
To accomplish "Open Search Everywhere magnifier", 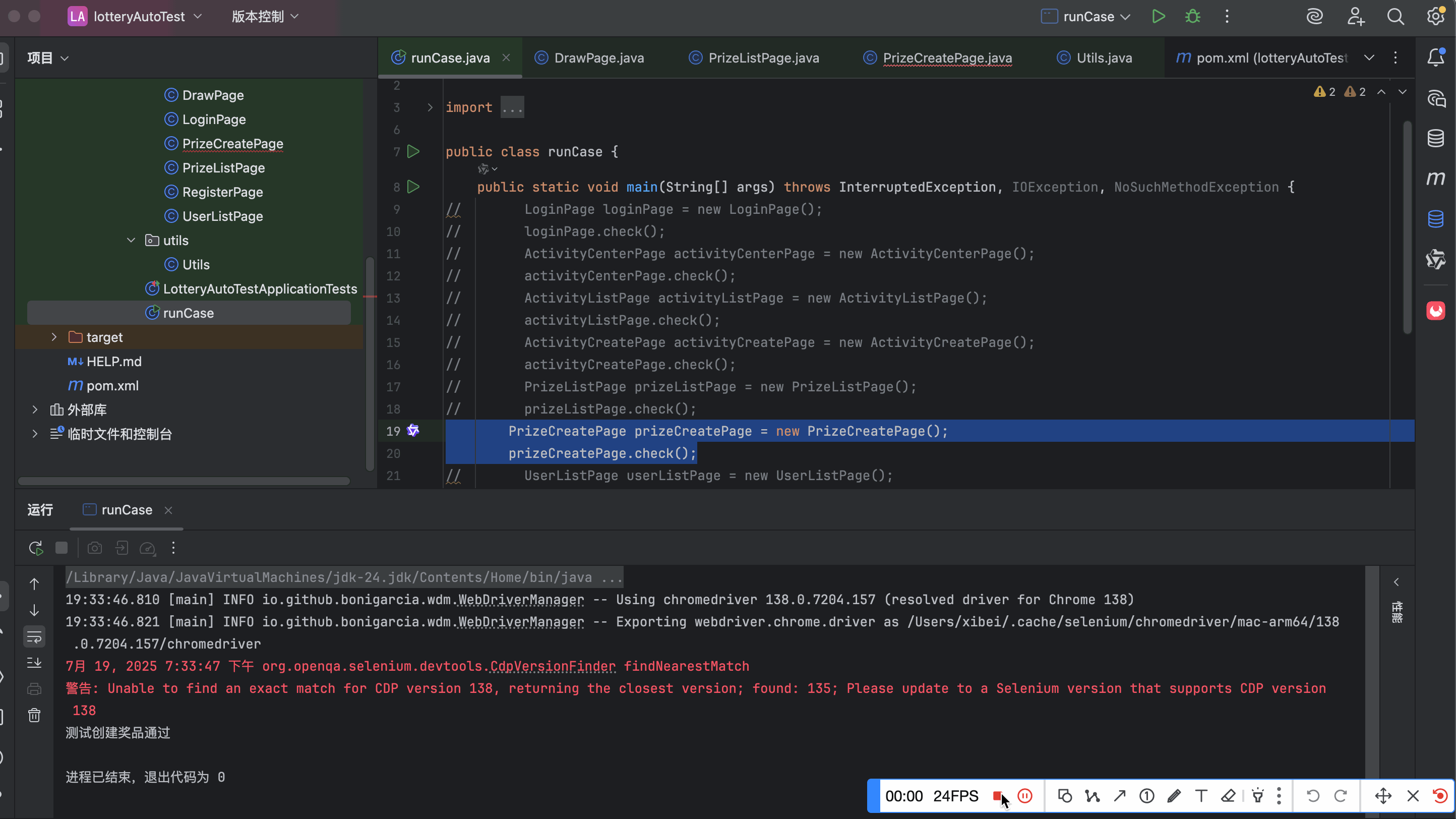I will click(1396, 17).
